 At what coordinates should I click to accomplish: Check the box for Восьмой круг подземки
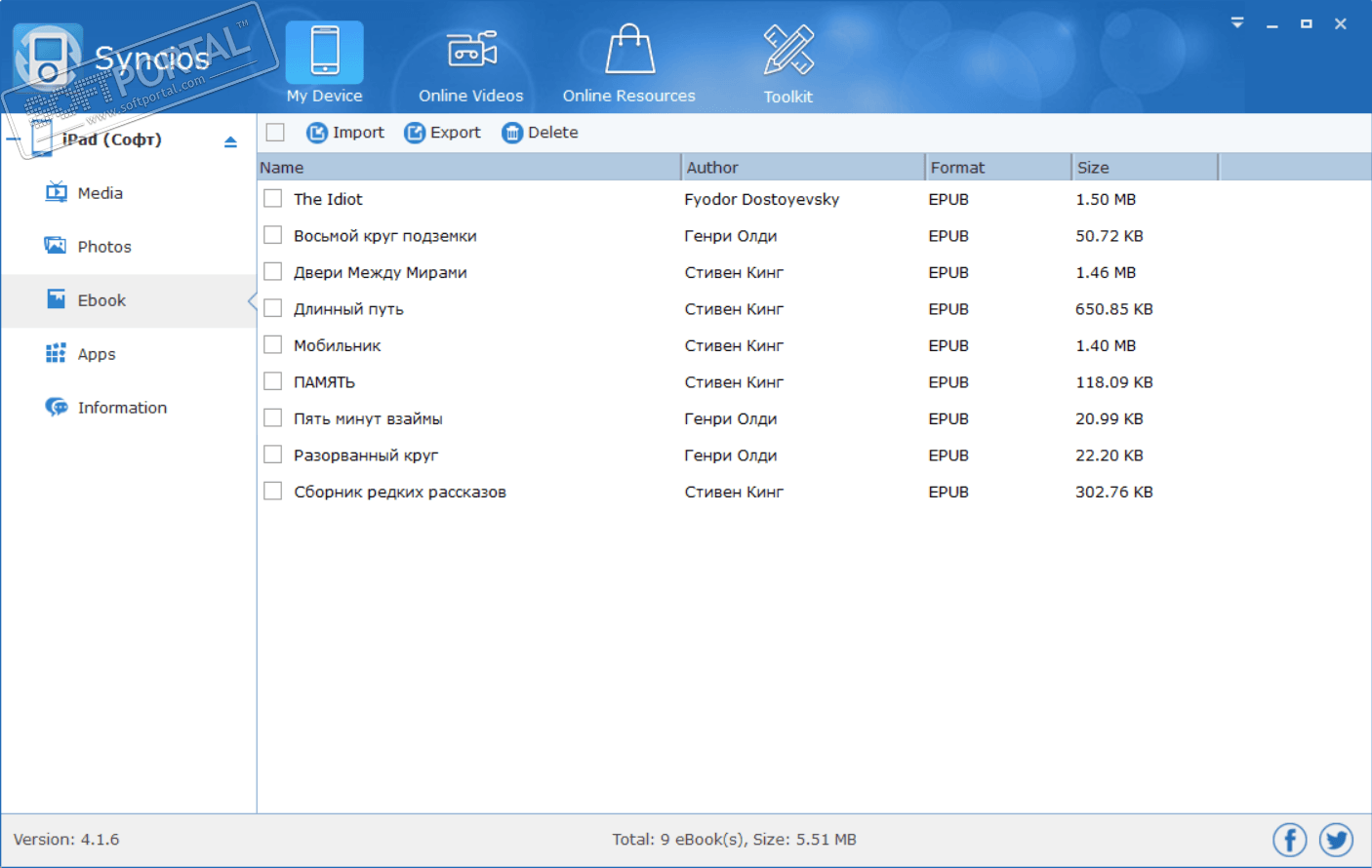click(273, 235)
